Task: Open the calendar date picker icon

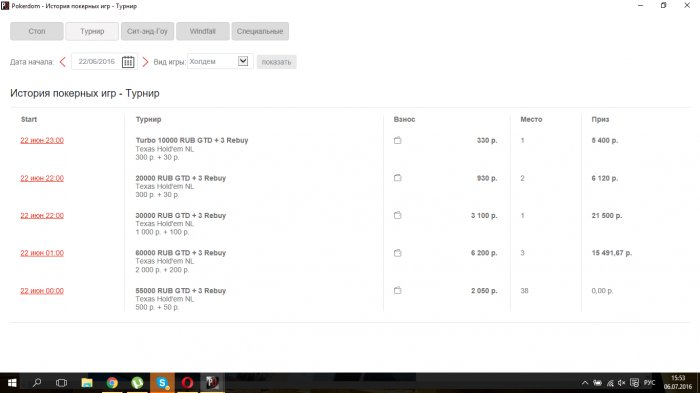Action: (x=128, y=62)
